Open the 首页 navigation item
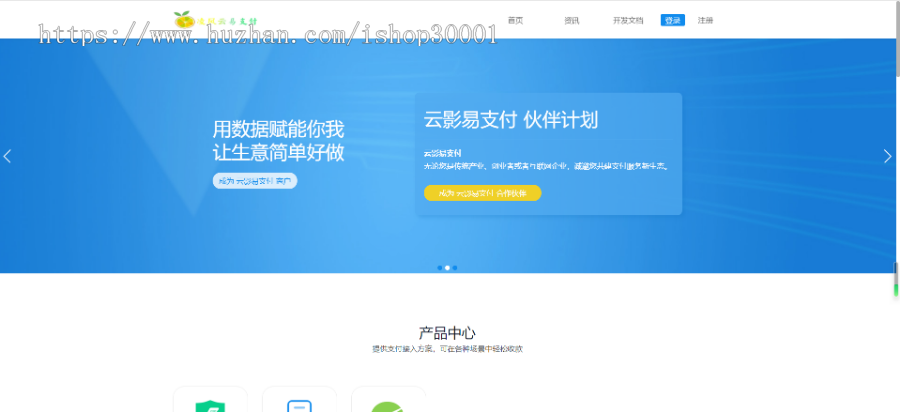Image resolution: width=900 pixels, height=412 pixels. tap(515, 21)
